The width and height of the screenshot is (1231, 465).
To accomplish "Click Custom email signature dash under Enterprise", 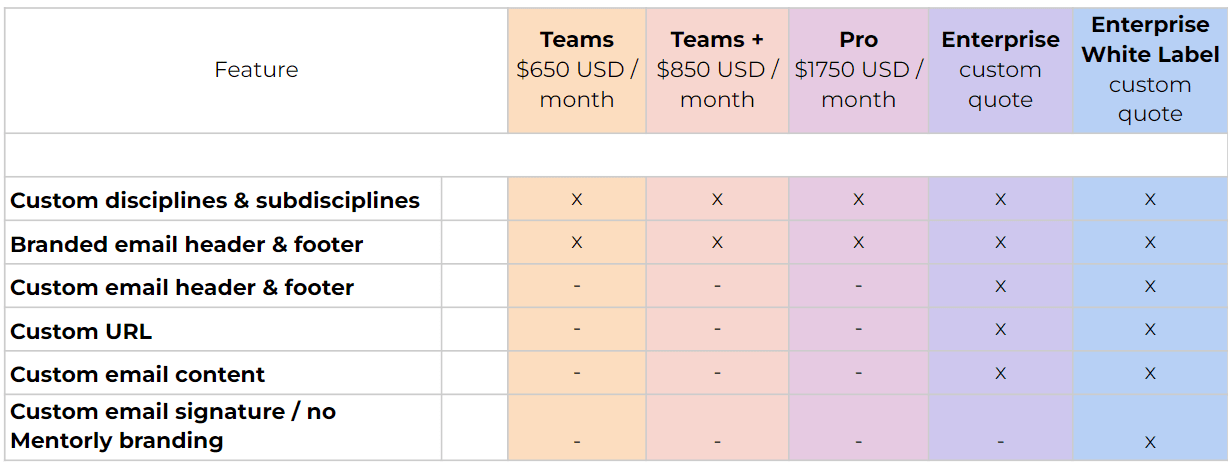I will coord(1000,442).
